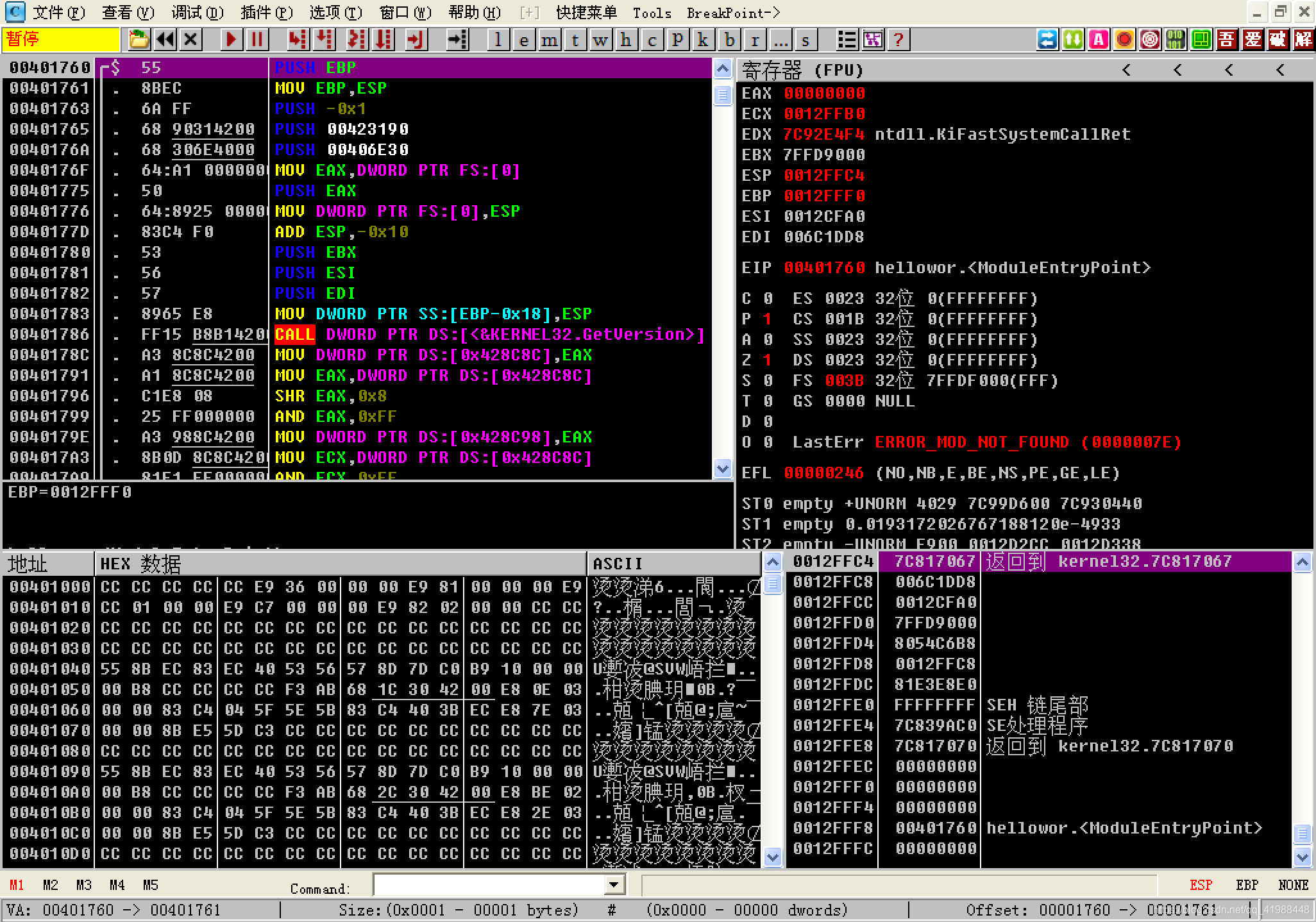Viewport: 1316px width, 922px height.
Task: Click the Step Into toolbar icon
Action: [x=297, y=40]
